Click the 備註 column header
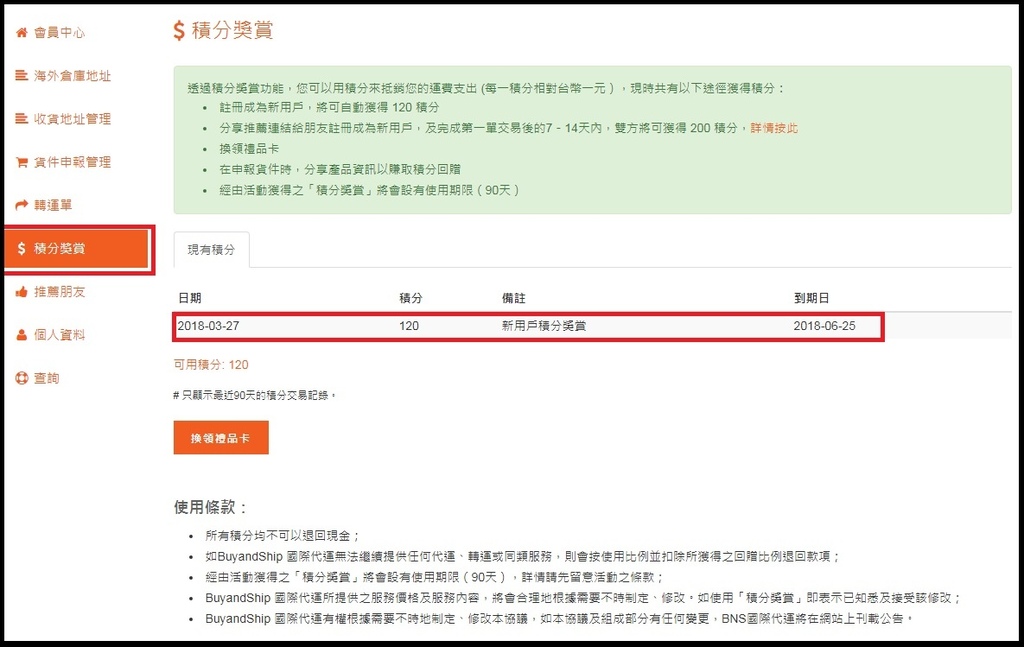 coord(514,298)
